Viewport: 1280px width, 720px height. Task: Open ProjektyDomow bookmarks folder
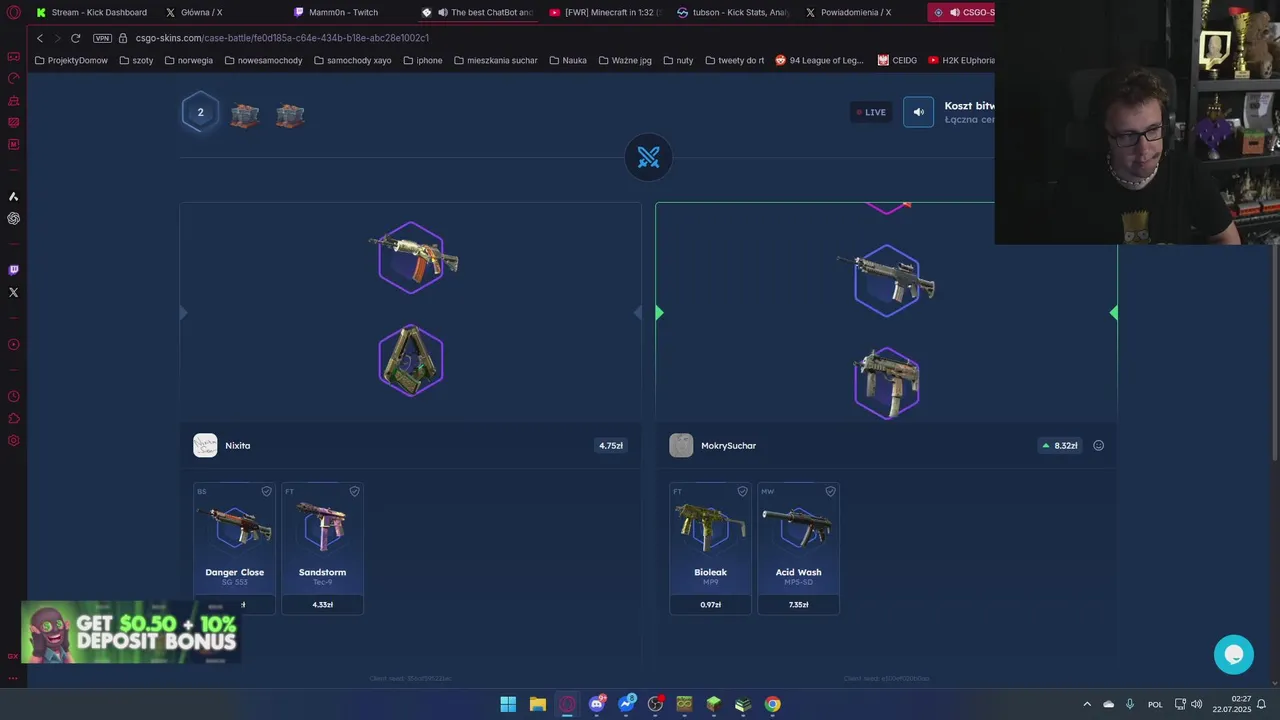(71, 60)
